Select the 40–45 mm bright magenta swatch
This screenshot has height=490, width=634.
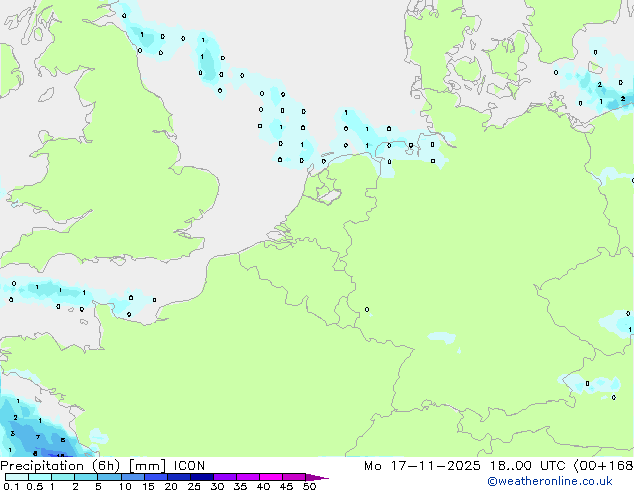[x=271, y=477]
